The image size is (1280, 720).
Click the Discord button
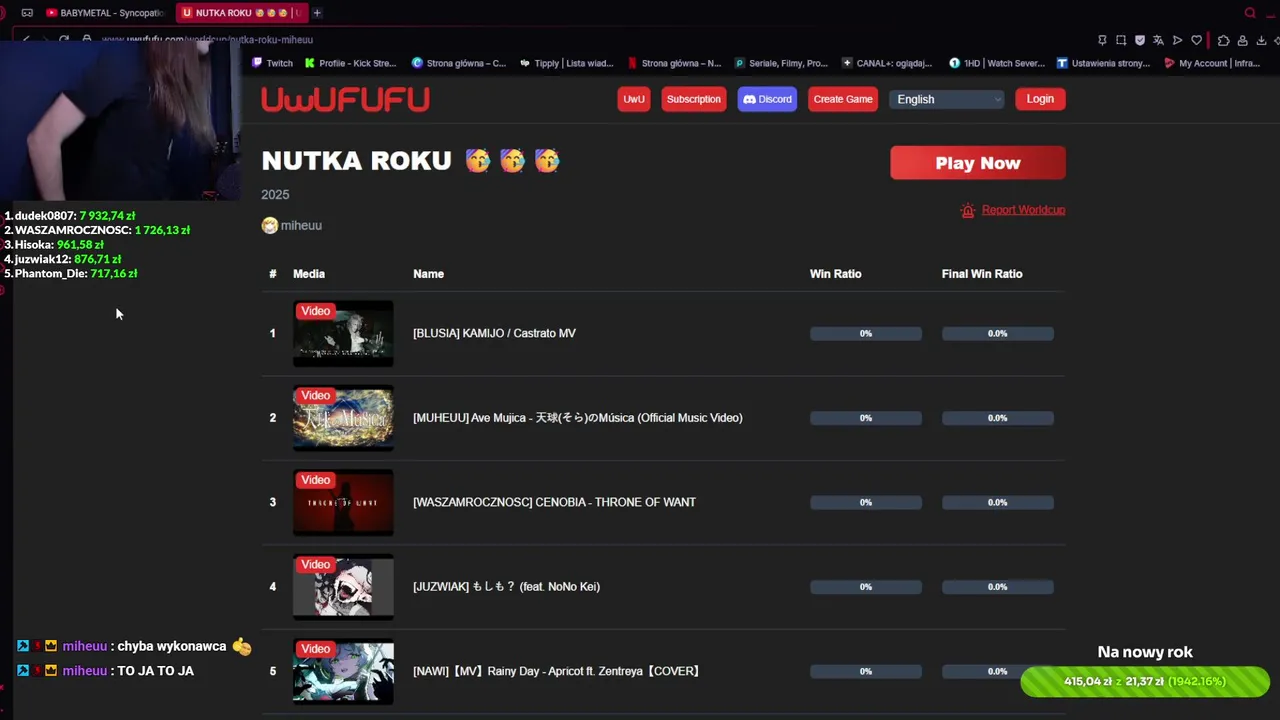pos(767,99)
